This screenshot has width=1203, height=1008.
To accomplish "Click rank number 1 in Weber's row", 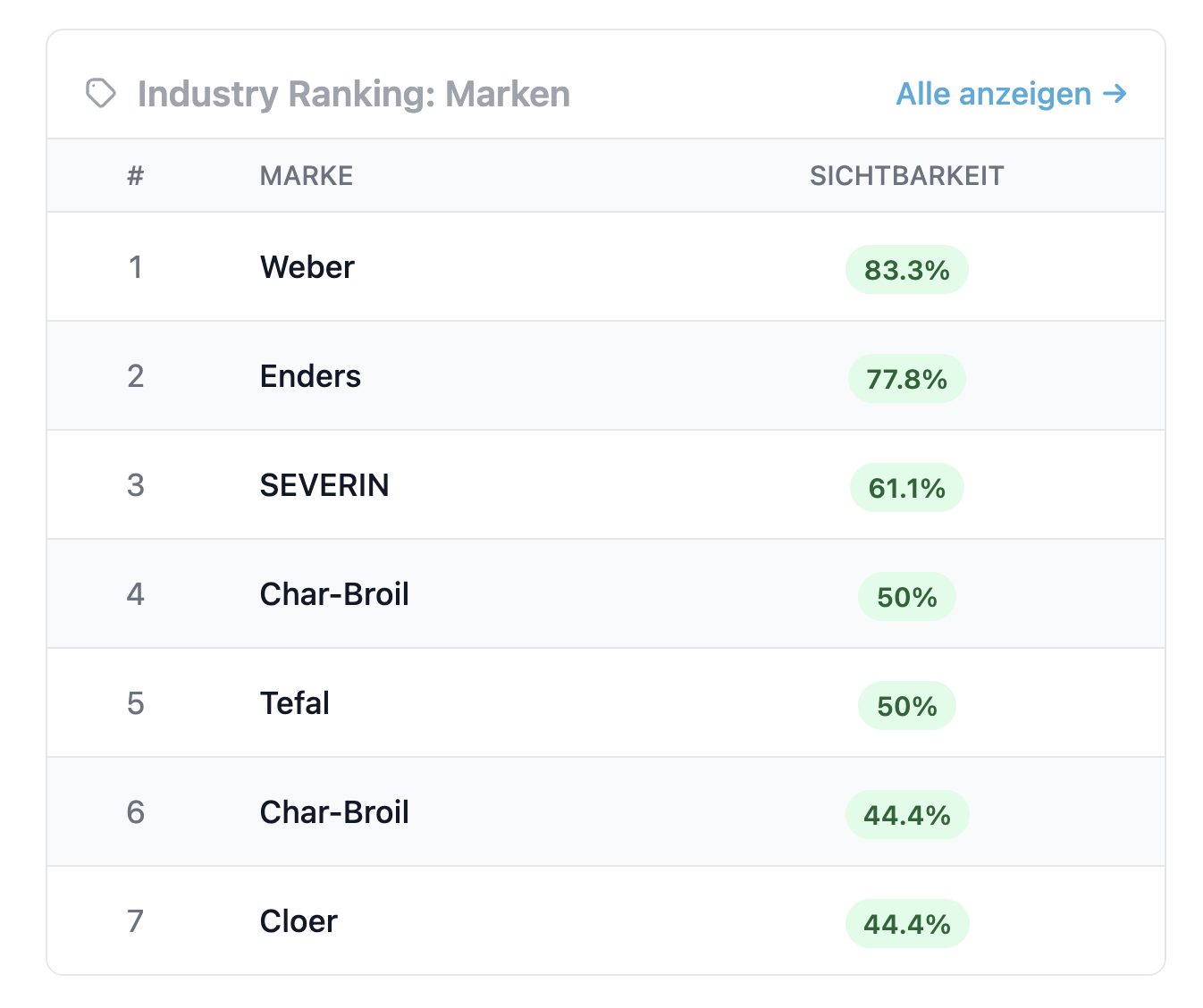I will coord(135,267).
